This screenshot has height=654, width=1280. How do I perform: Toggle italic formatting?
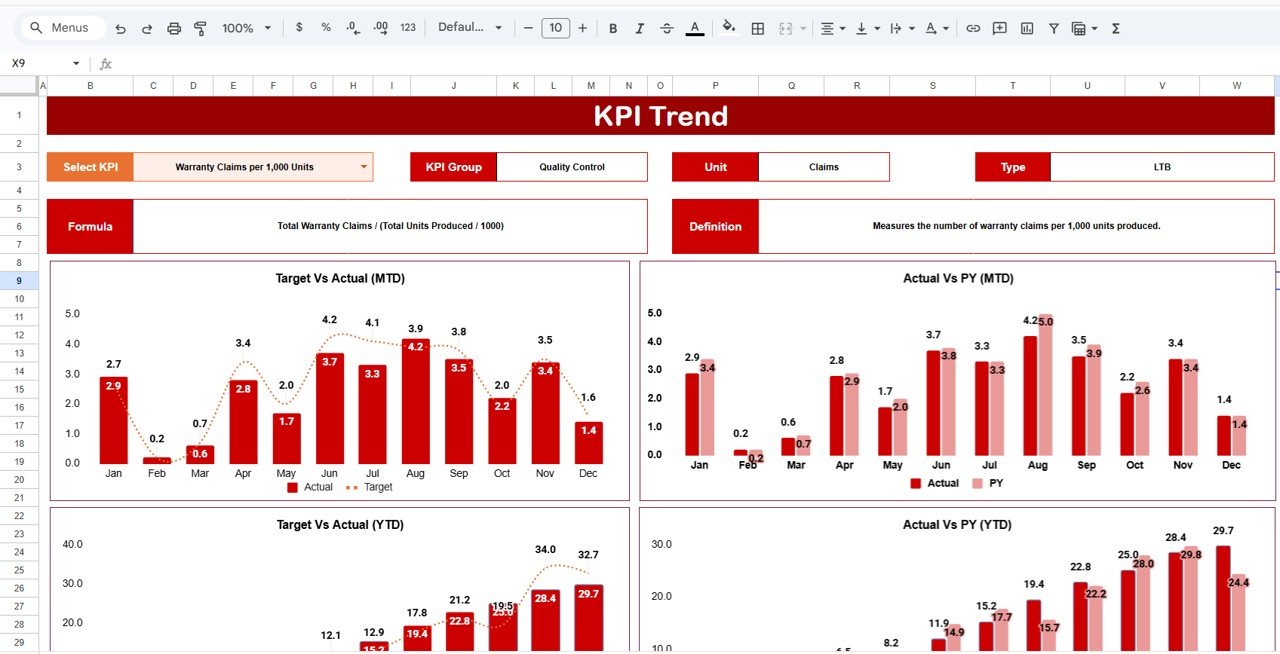640,28
